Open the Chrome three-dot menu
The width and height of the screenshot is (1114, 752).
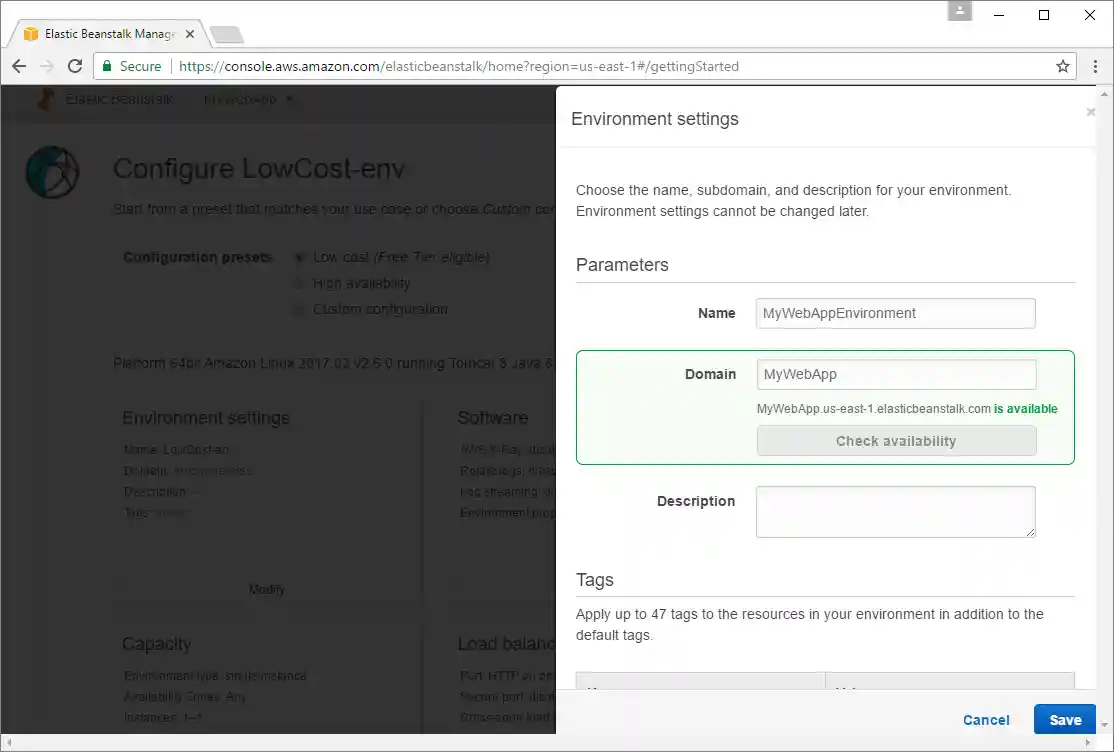(x=1097, y=66)
